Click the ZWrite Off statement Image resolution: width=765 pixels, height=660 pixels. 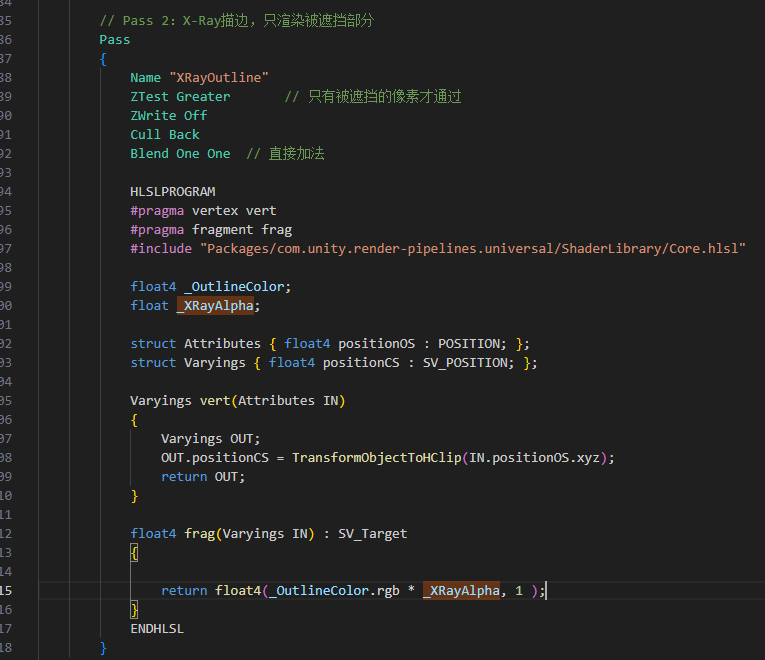(168, 115)
